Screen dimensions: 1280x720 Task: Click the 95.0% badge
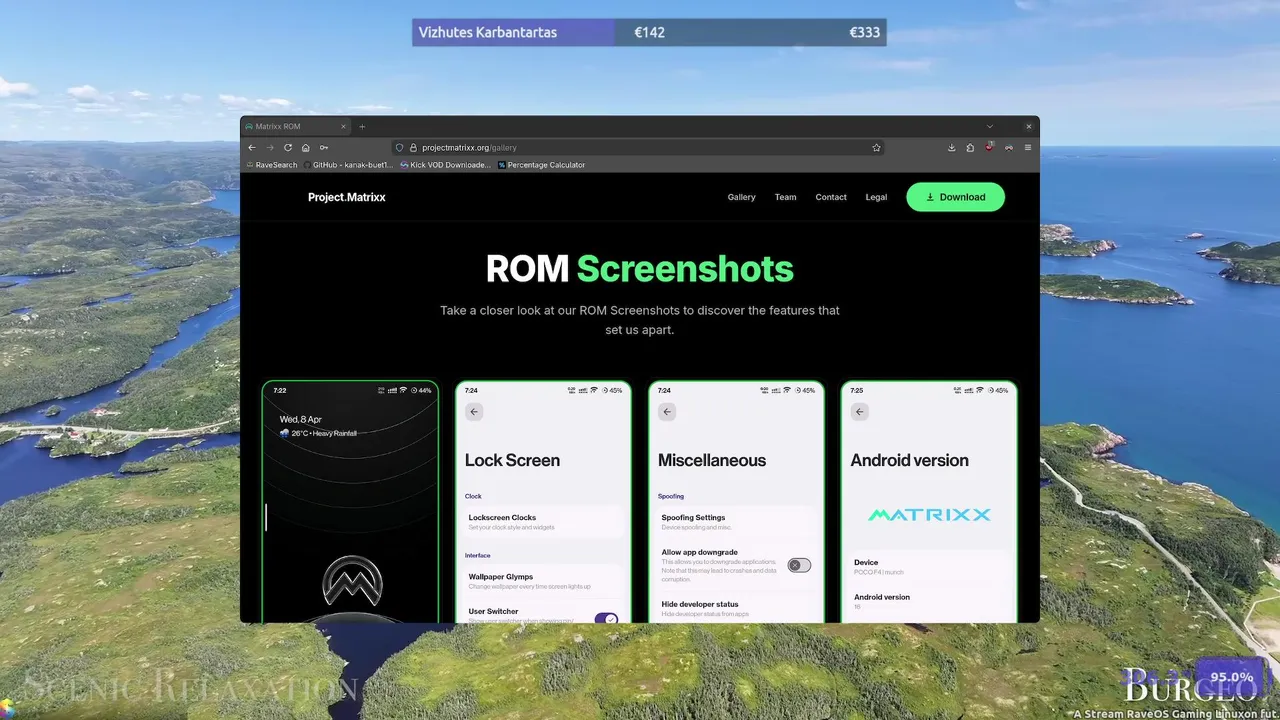click(x=1231, y=677)
